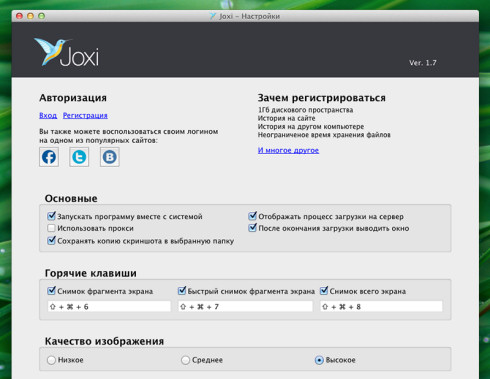Click the Зачем регистрироваться heading
This screenshot has width=490, height=379.
322,98
